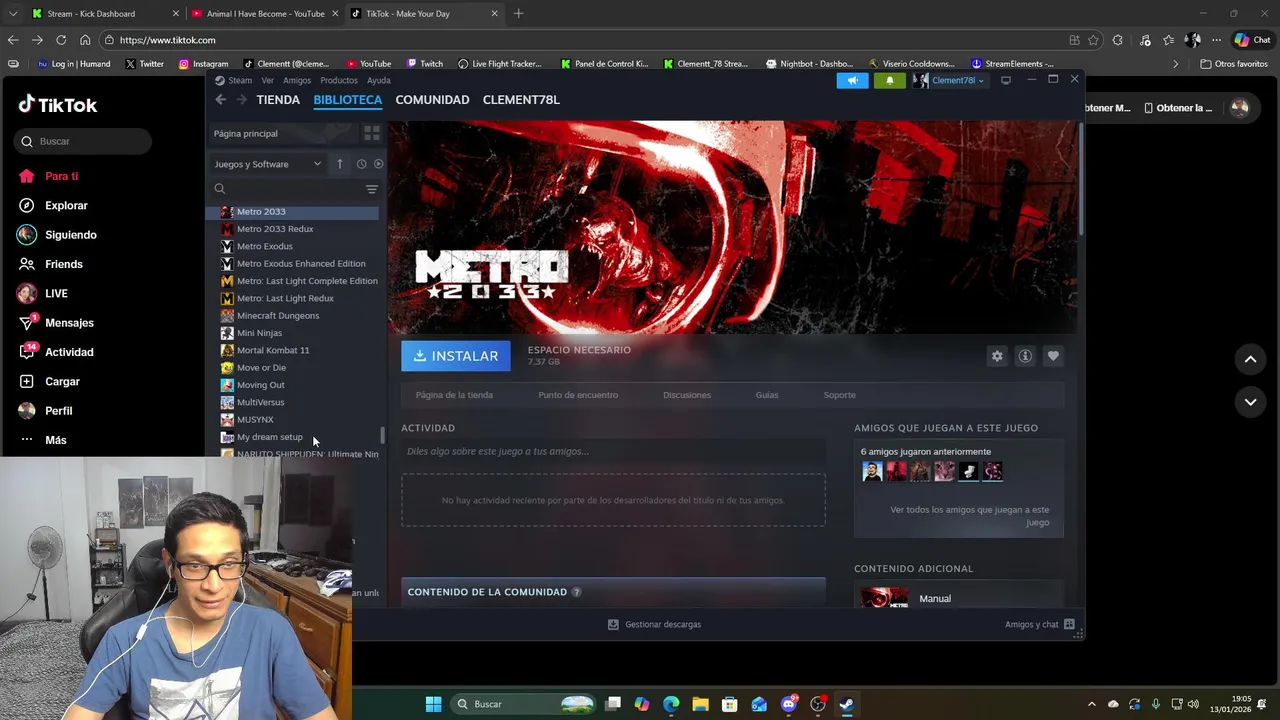Open Copilot from taskbar
The image size is (1280, 720).
(641, 704)
